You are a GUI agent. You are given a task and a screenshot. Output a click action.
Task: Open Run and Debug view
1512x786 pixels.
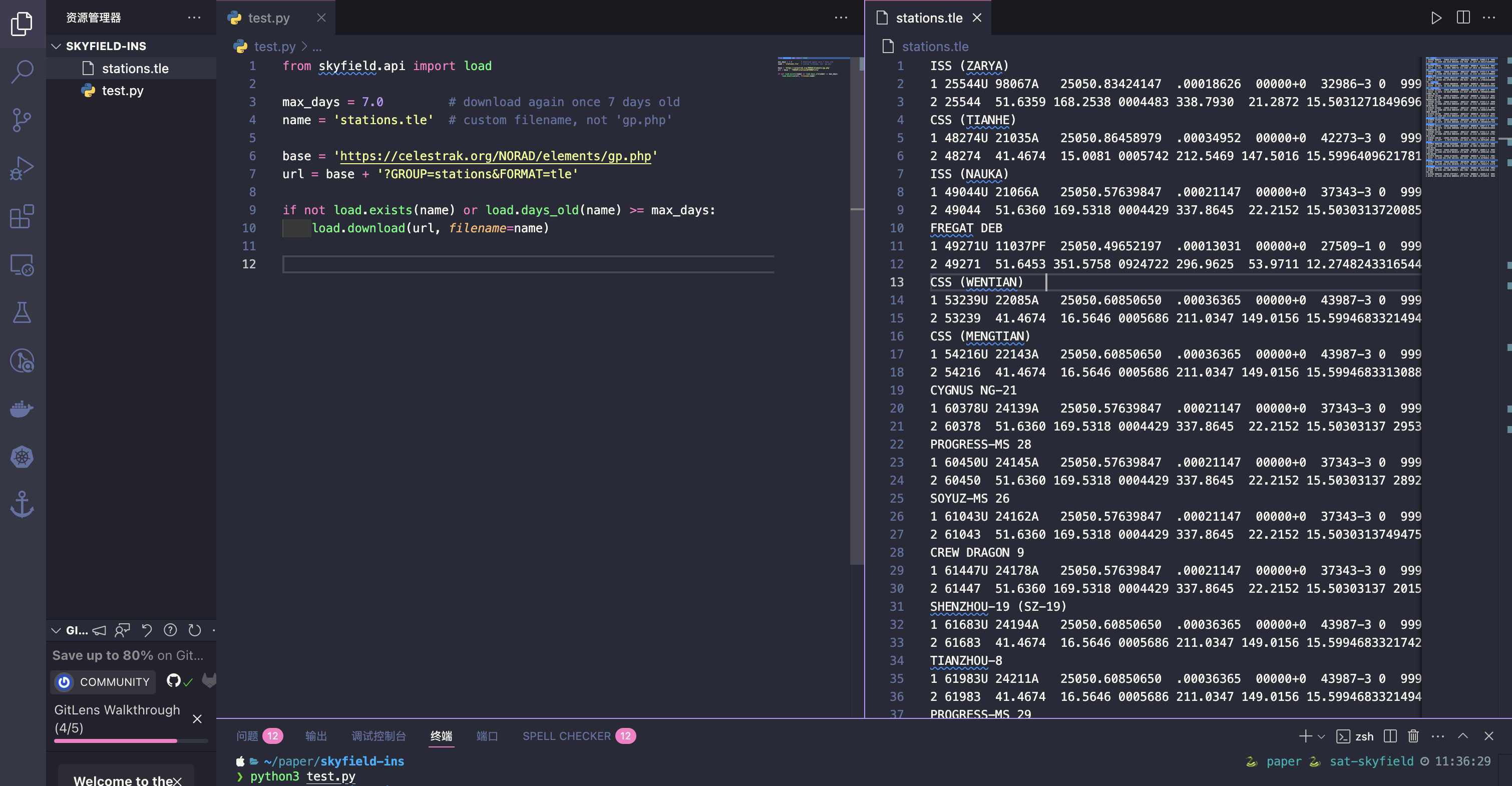[x=23, y=169]
